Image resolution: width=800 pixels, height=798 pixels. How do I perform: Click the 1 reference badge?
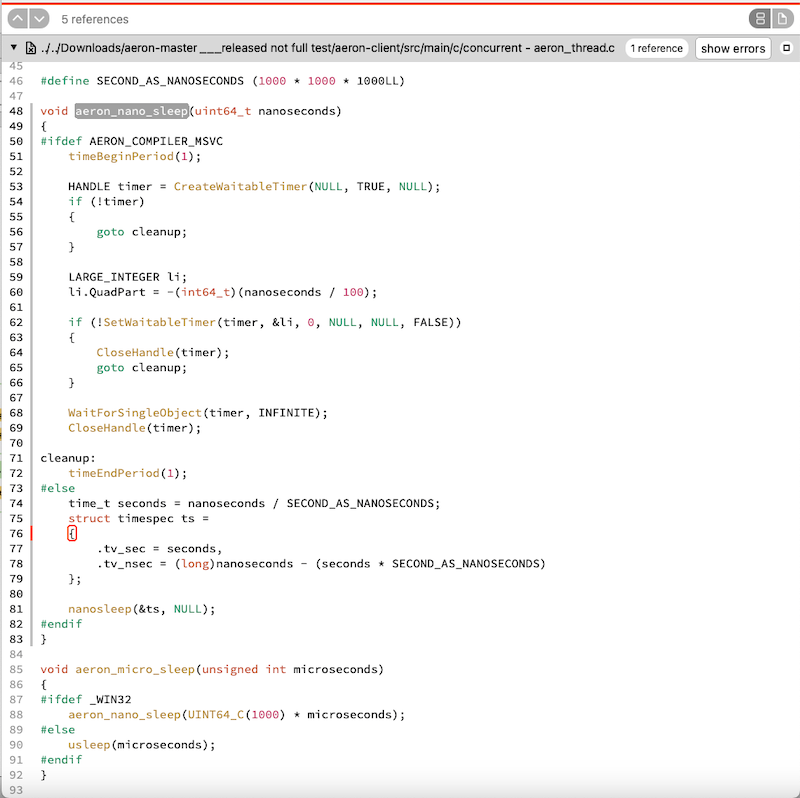(x=656, y=48)
